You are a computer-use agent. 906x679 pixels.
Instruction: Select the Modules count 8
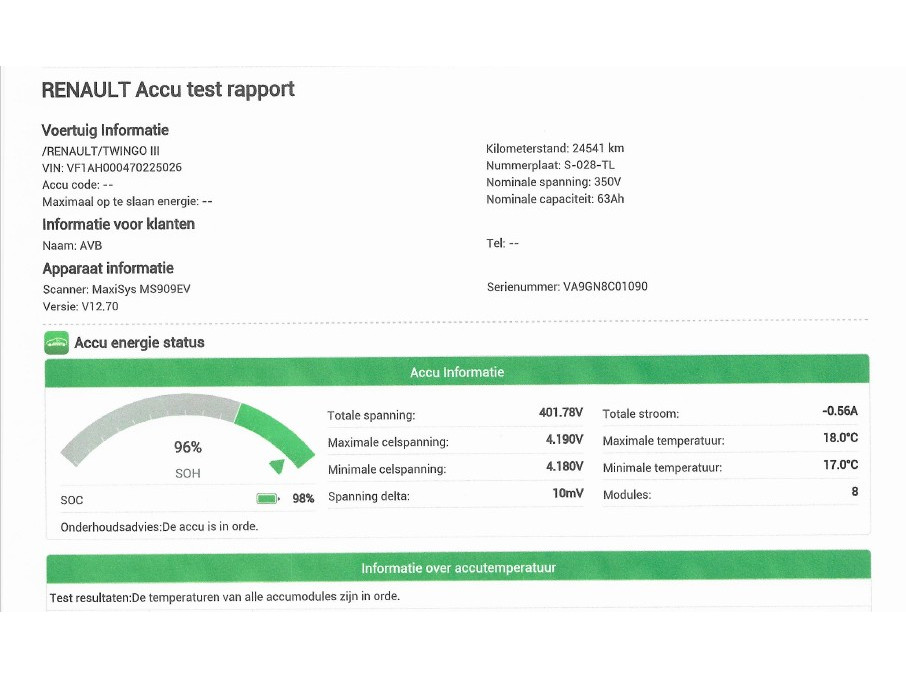(x=853, y=492)
